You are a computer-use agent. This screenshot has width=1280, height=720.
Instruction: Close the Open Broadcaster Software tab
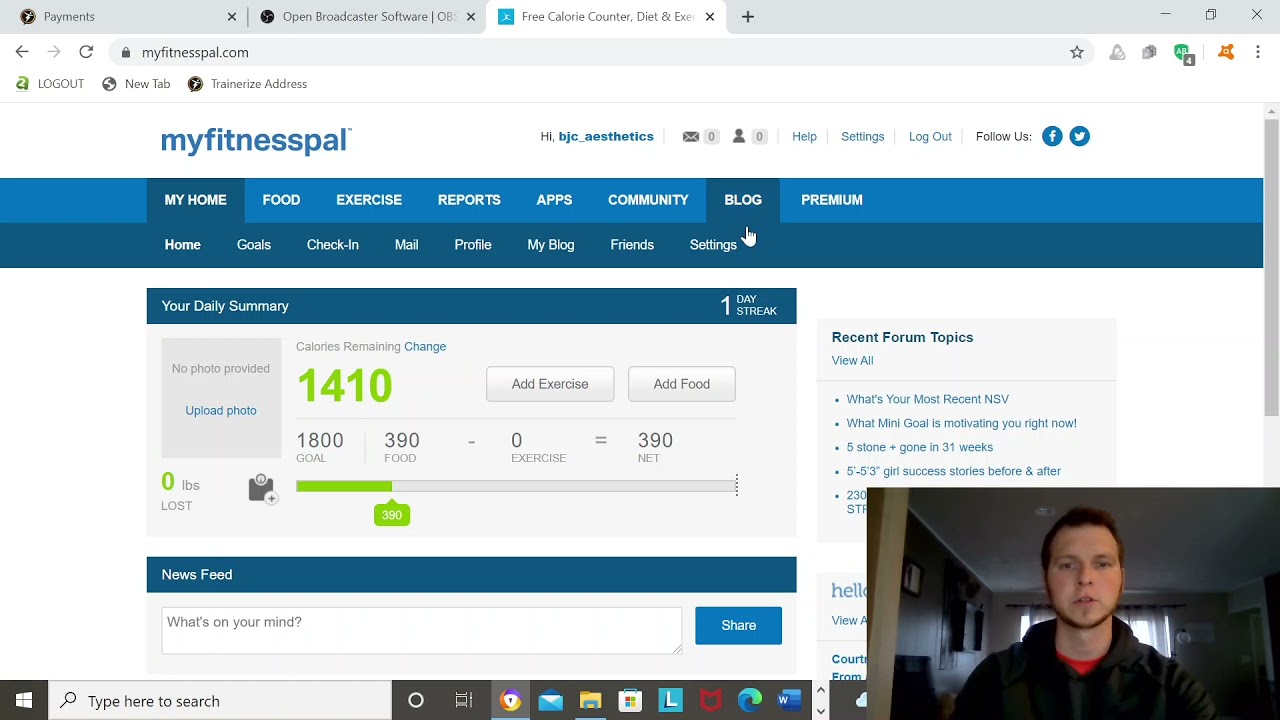point(471,17)
